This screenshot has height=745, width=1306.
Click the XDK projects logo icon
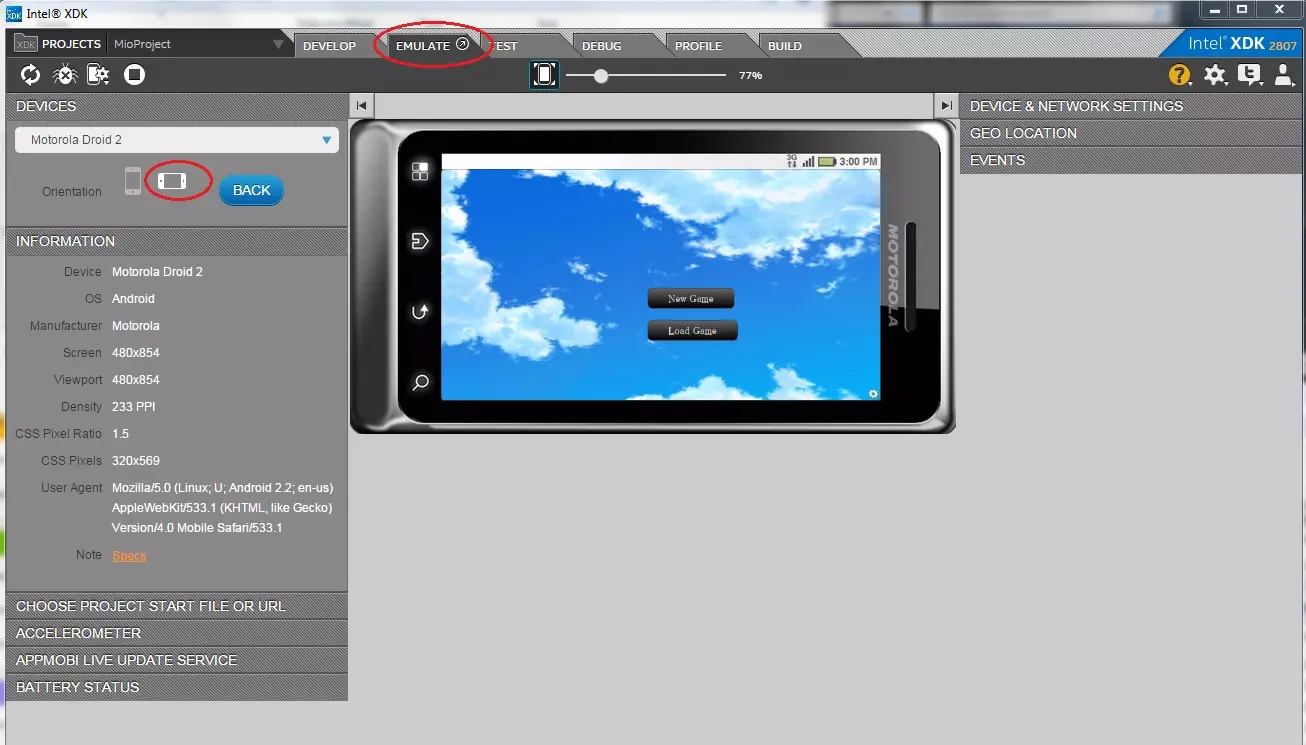pos(25,44)
